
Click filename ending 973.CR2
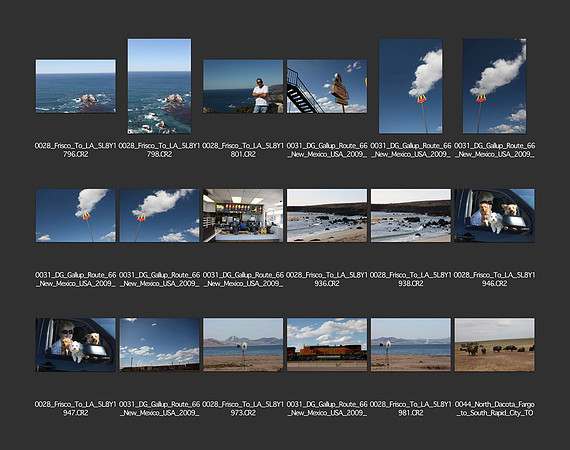point(243,409)
